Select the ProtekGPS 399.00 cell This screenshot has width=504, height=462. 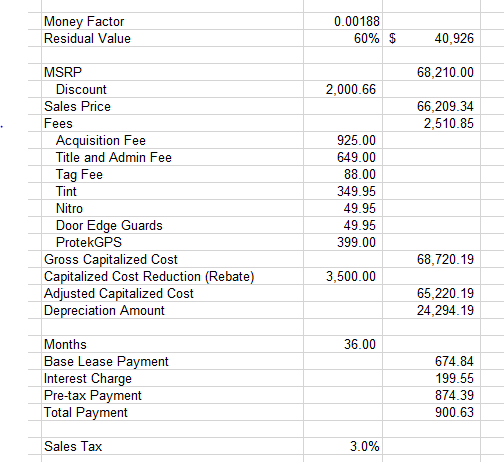click(343, 242)
